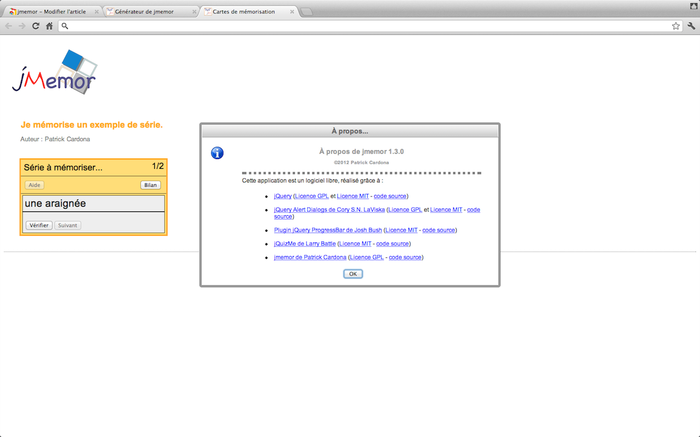Click the Aide button in the card
This screenshot has width=700, height=437.
coord(34,186)
